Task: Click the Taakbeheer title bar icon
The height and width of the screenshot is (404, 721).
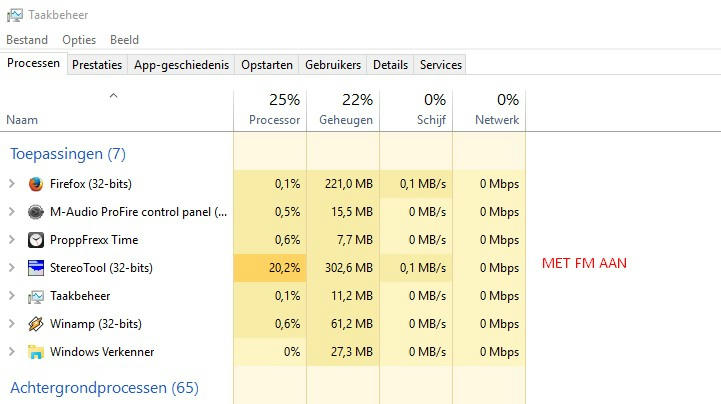Action: (14, 15)
